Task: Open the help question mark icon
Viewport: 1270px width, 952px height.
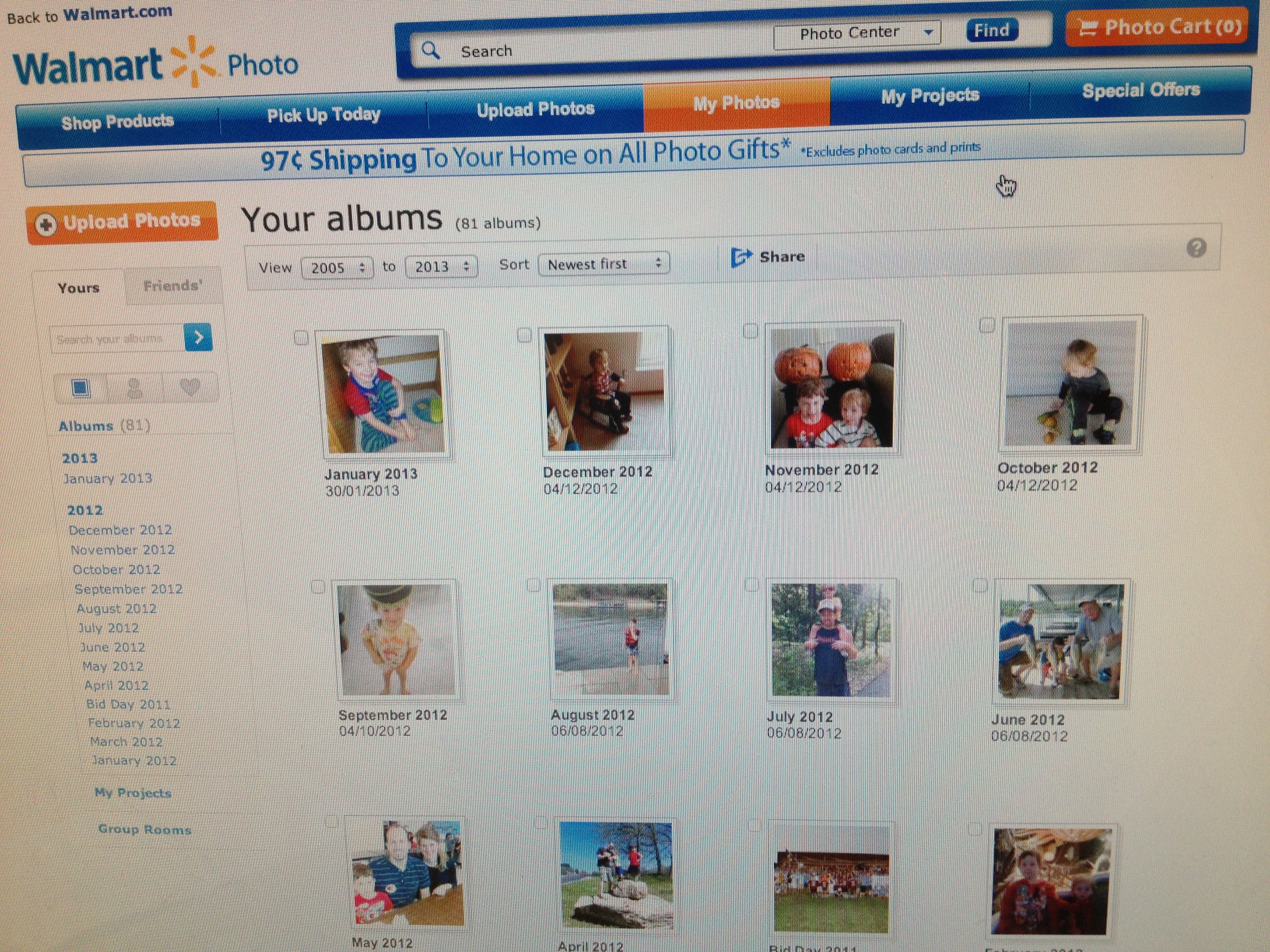Action: click(x=1196, y=248)
